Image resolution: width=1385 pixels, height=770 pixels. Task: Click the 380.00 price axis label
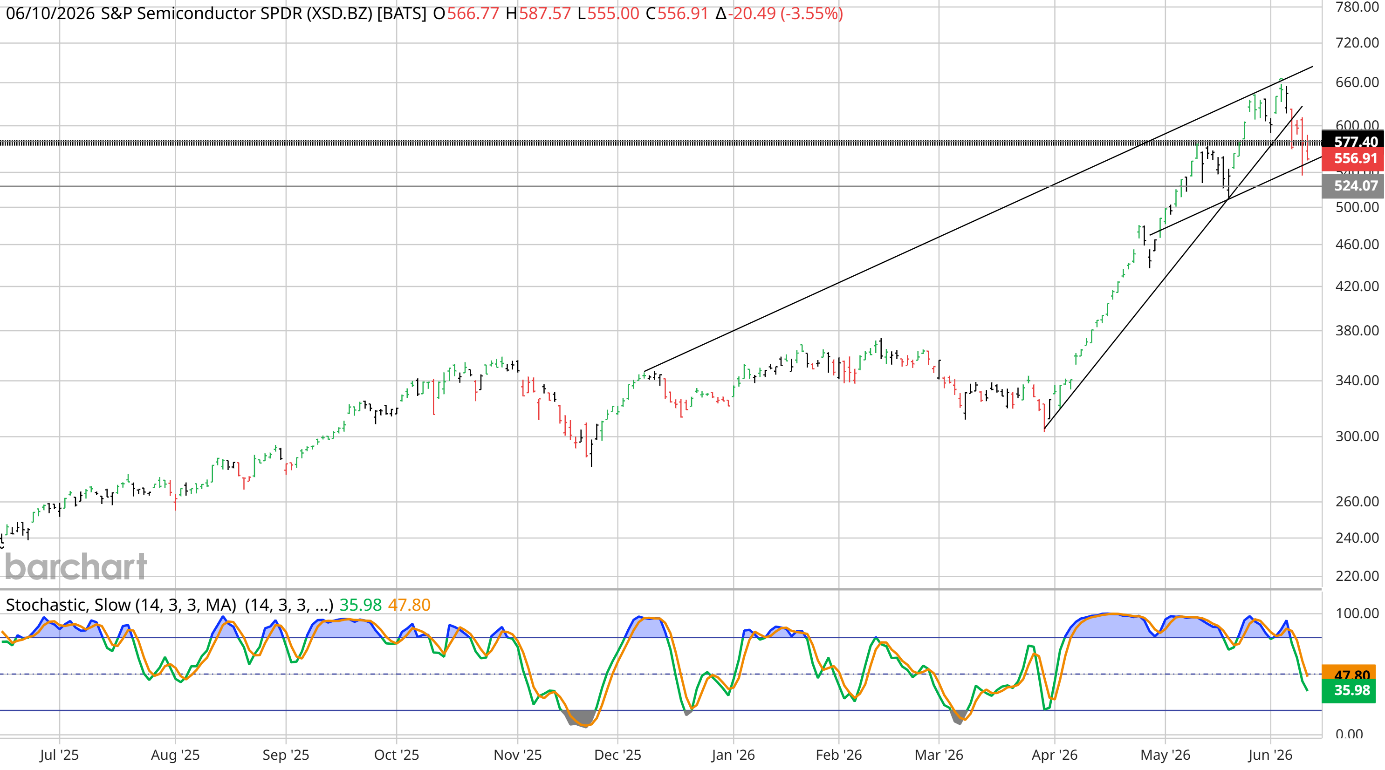(x=1357, y=331)
